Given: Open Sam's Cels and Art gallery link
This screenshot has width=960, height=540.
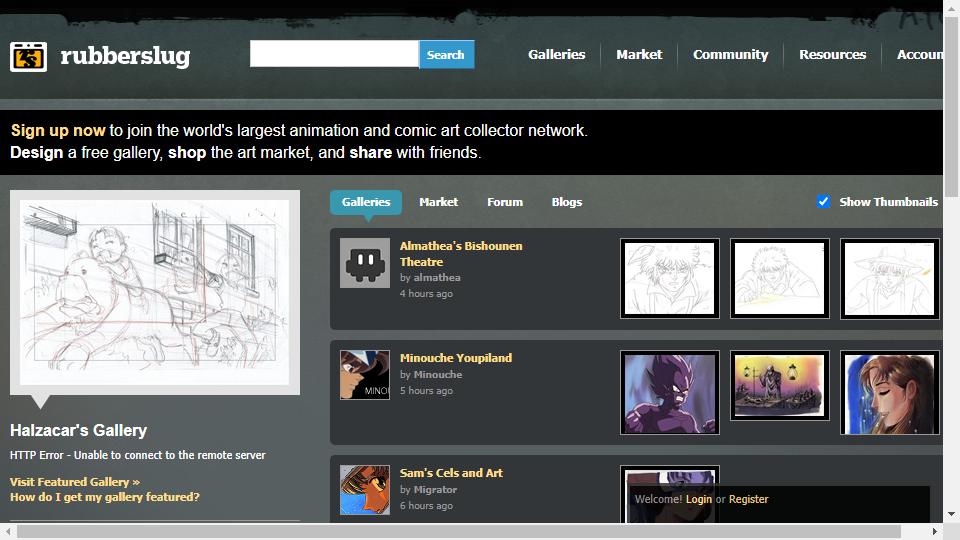Looking at the screenshot, I should [x=451, y=473].
